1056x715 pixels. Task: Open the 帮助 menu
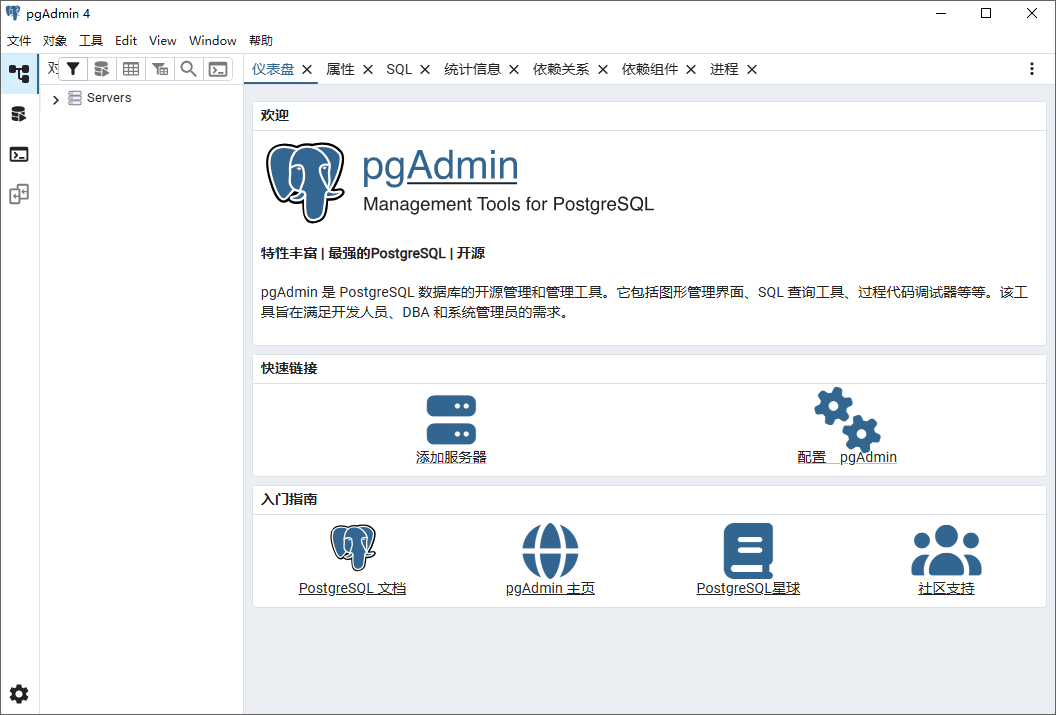[x=261, y=40]
